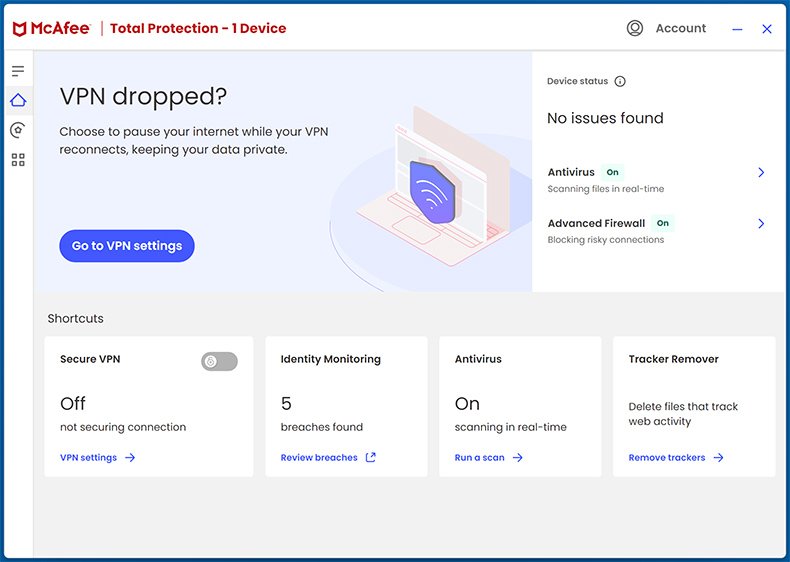
Task: Expand the Advanced Firewall status chevron
Action: click(x=761, y=223)
